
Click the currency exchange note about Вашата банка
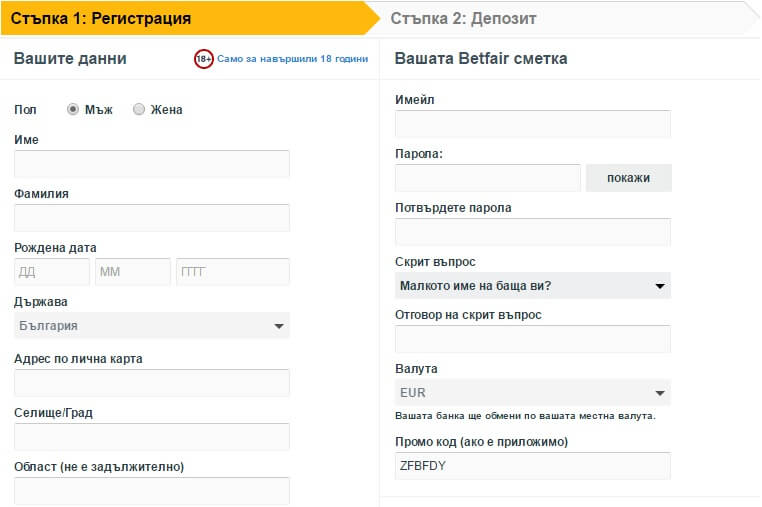pos(525,416)
